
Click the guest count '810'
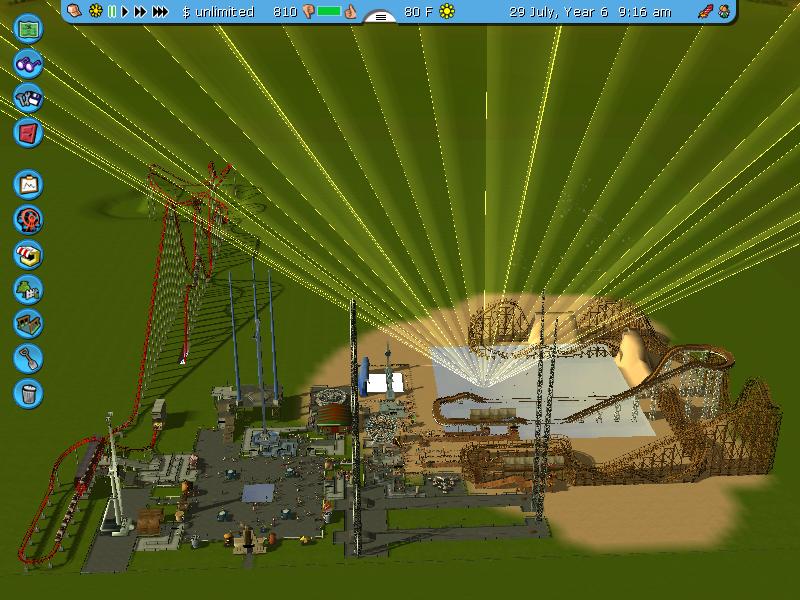tap(285, 12)
